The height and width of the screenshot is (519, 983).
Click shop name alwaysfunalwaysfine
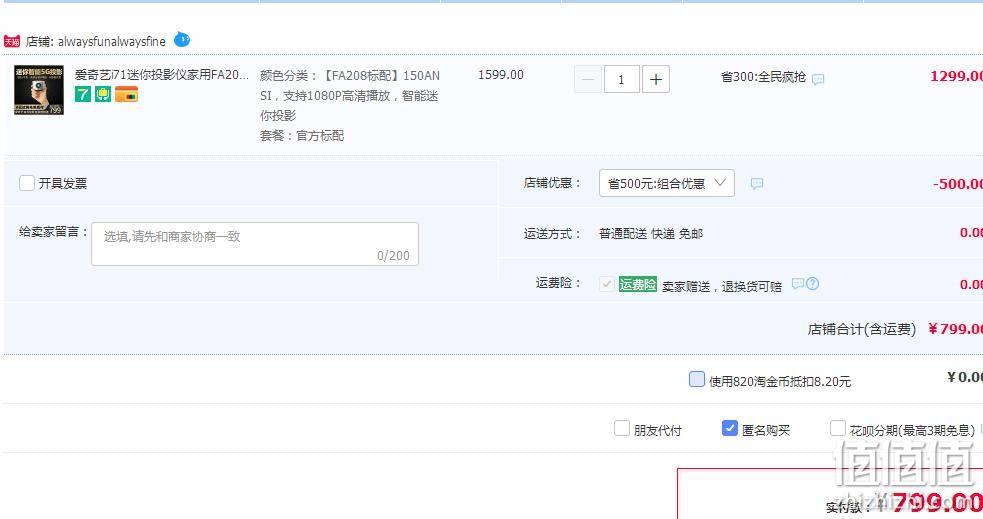(x=112, y=41)
